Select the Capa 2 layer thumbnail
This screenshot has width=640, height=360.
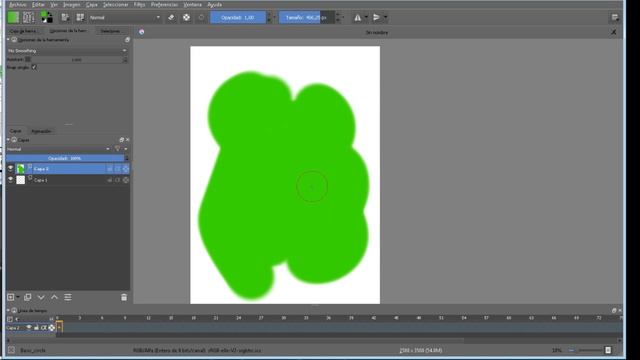pyautogui.click(x=20, y=169)
